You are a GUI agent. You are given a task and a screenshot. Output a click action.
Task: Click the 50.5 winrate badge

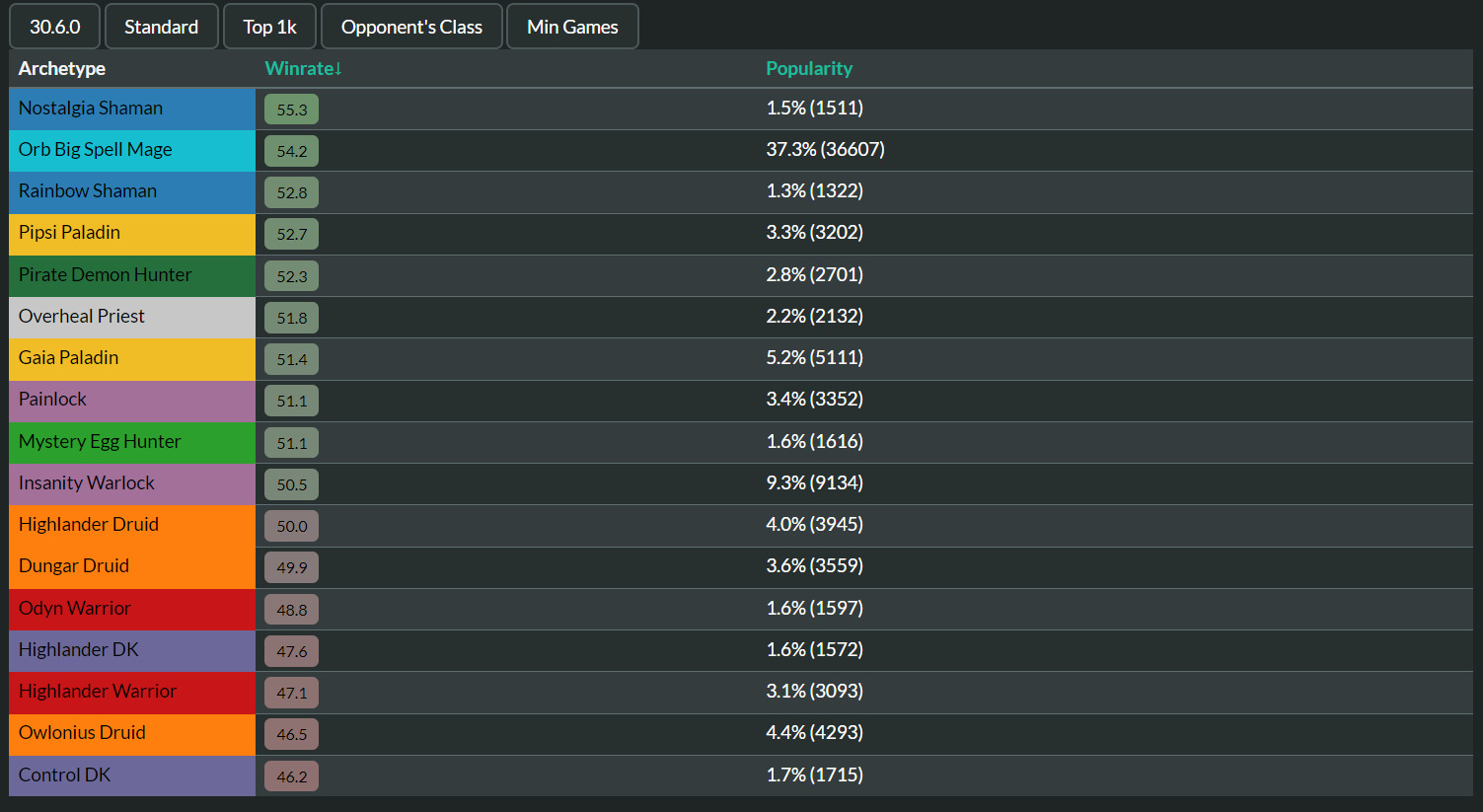tap(291, 484)
